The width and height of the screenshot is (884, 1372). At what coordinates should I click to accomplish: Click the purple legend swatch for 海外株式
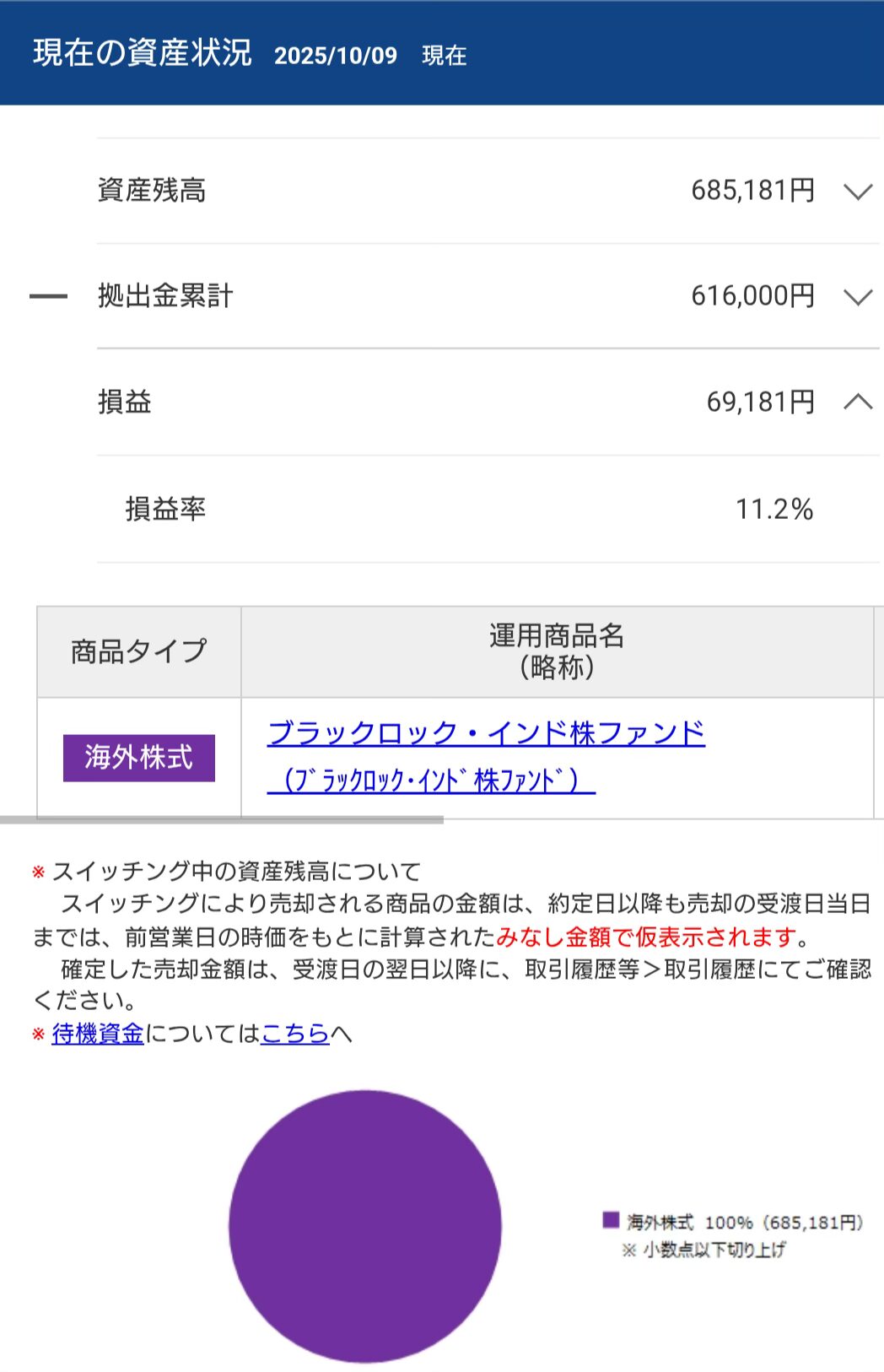[x=611, y=1220]
